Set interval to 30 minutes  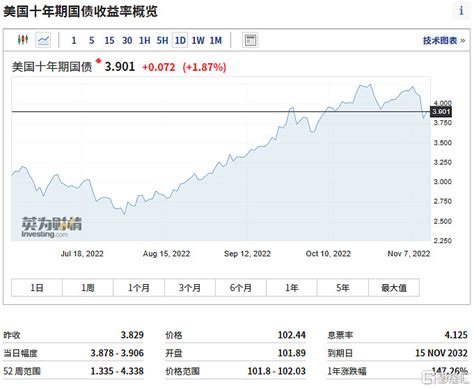127,41
